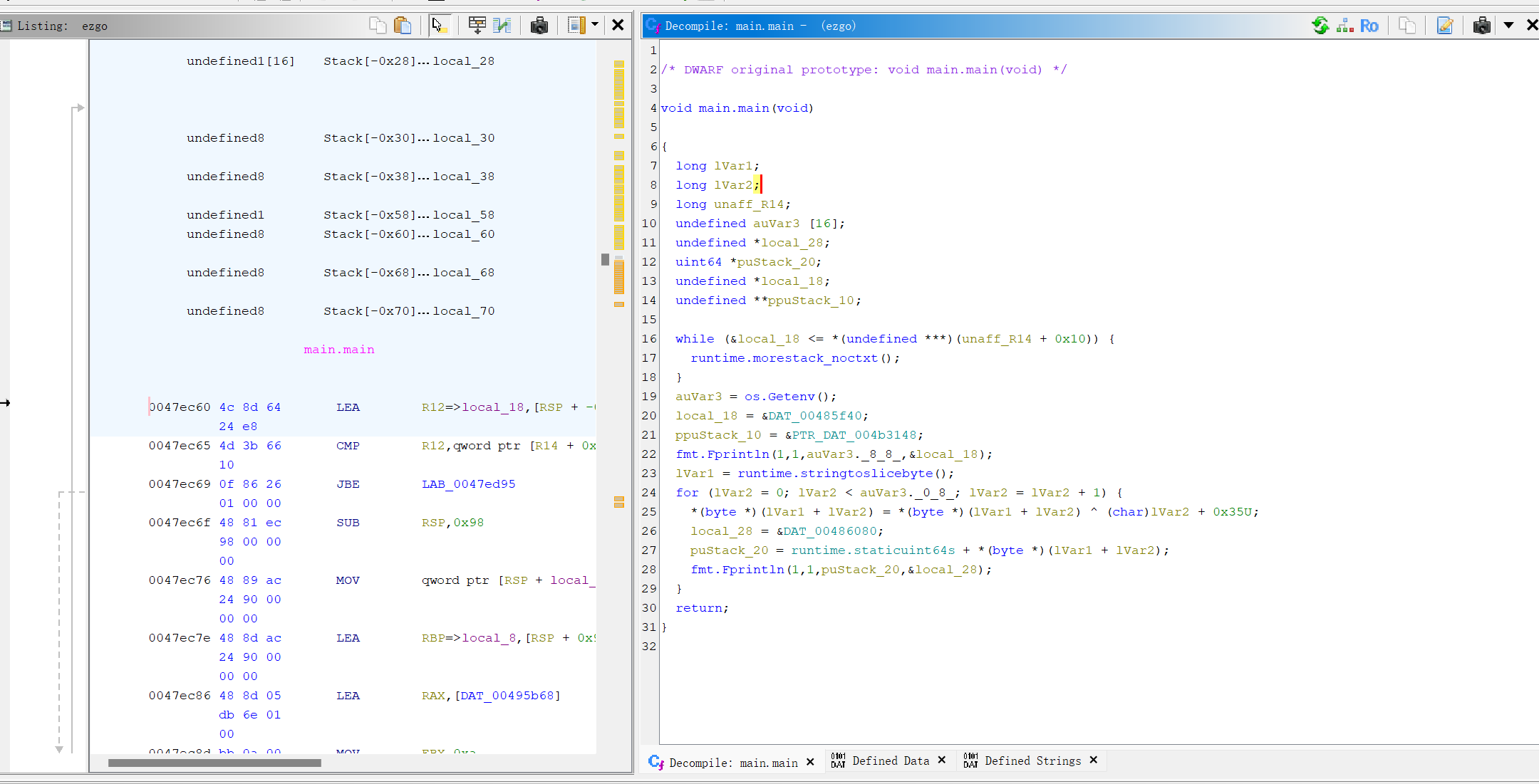1539x784 pixels.
Task: Re-decompile function with green refresh icon
Action: (1320, 26)
